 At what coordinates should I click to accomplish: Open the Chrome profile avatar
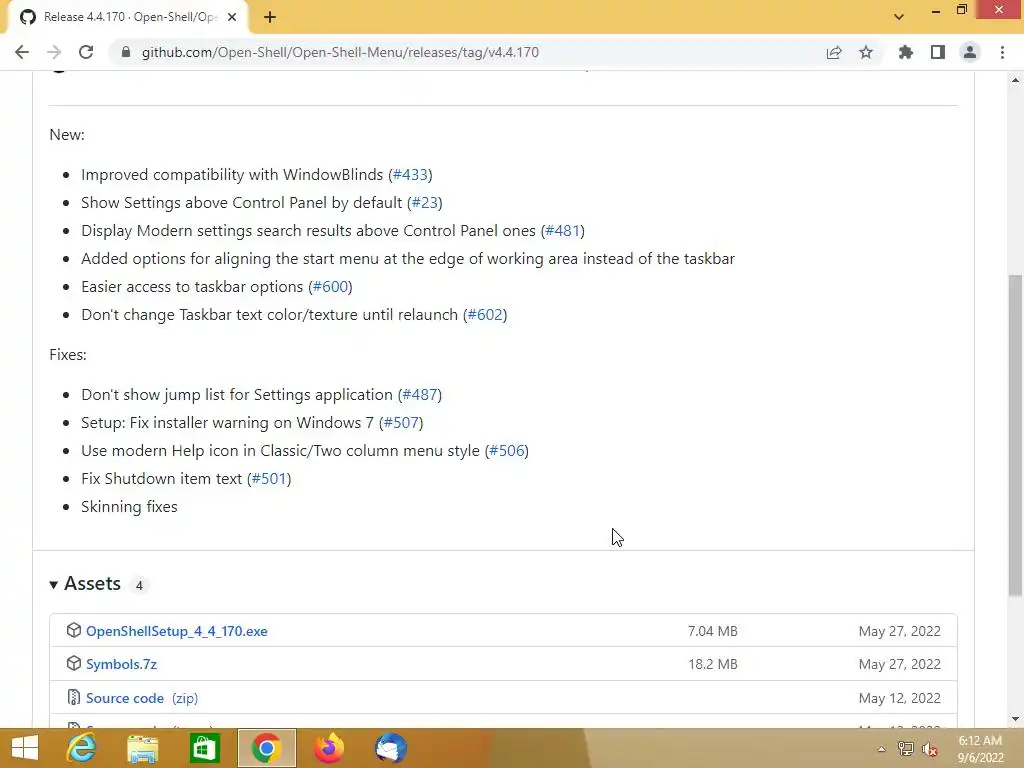point(970,52)
